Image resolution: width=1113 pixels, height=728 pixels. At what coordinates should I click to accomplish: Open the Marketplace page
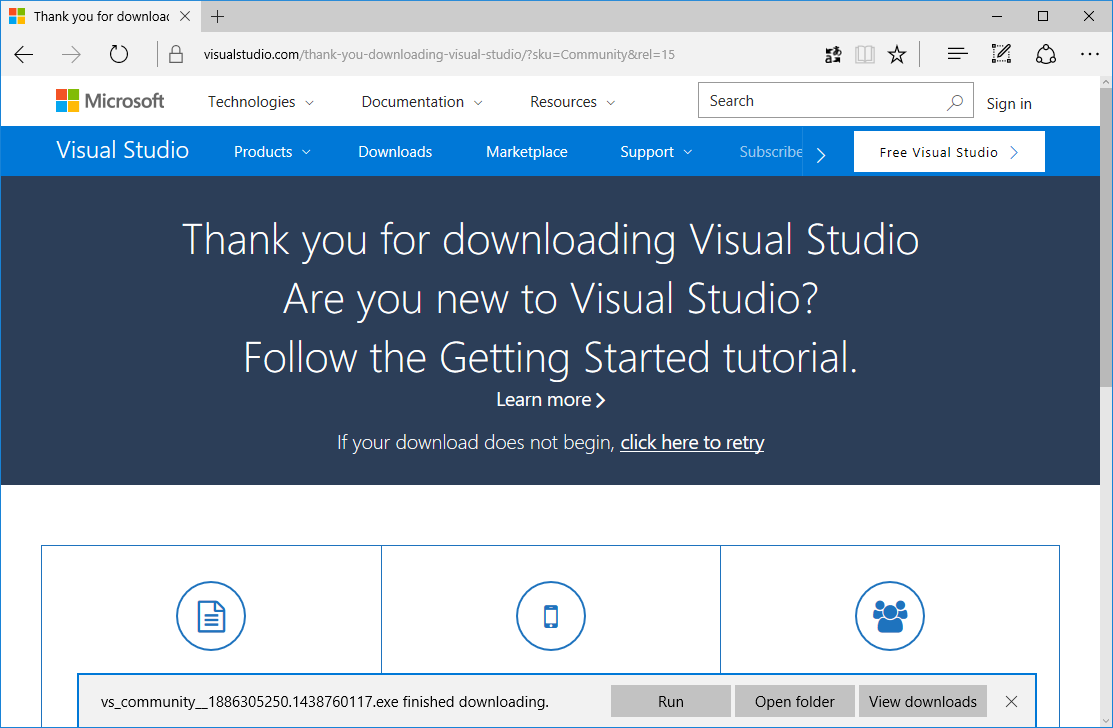527,152
